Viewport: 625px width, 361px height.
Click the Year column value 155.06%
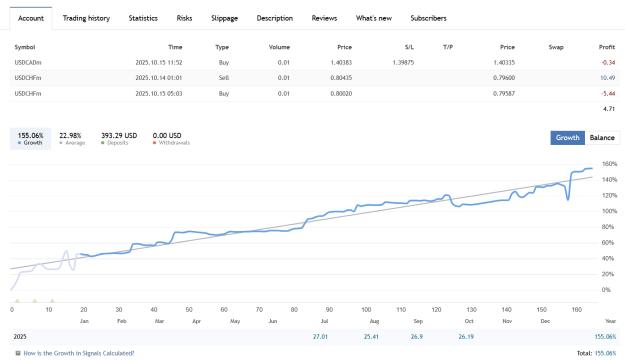[605, 337]
